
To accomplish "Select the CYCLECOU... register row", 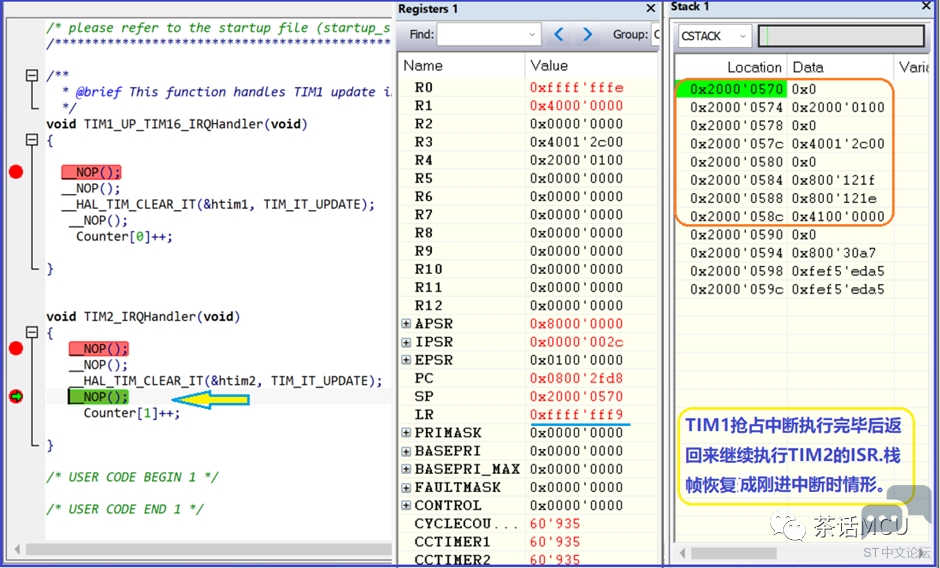I will [528, 524].
